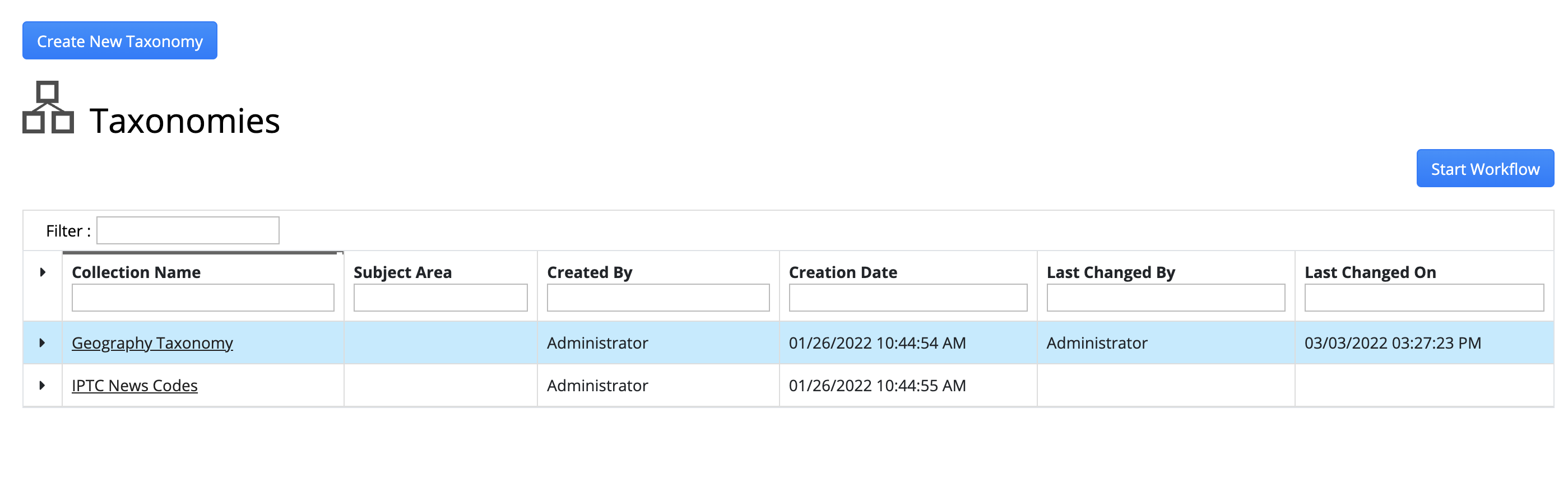Screen dimensions: 1568x491
Task: Expand all rows via header arrow
Action: coord(43,272)
